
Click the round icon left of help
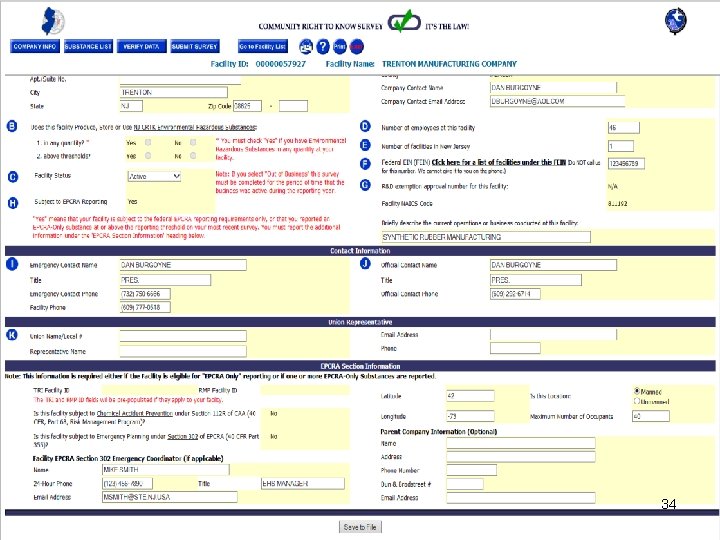[x=306, y=46]
